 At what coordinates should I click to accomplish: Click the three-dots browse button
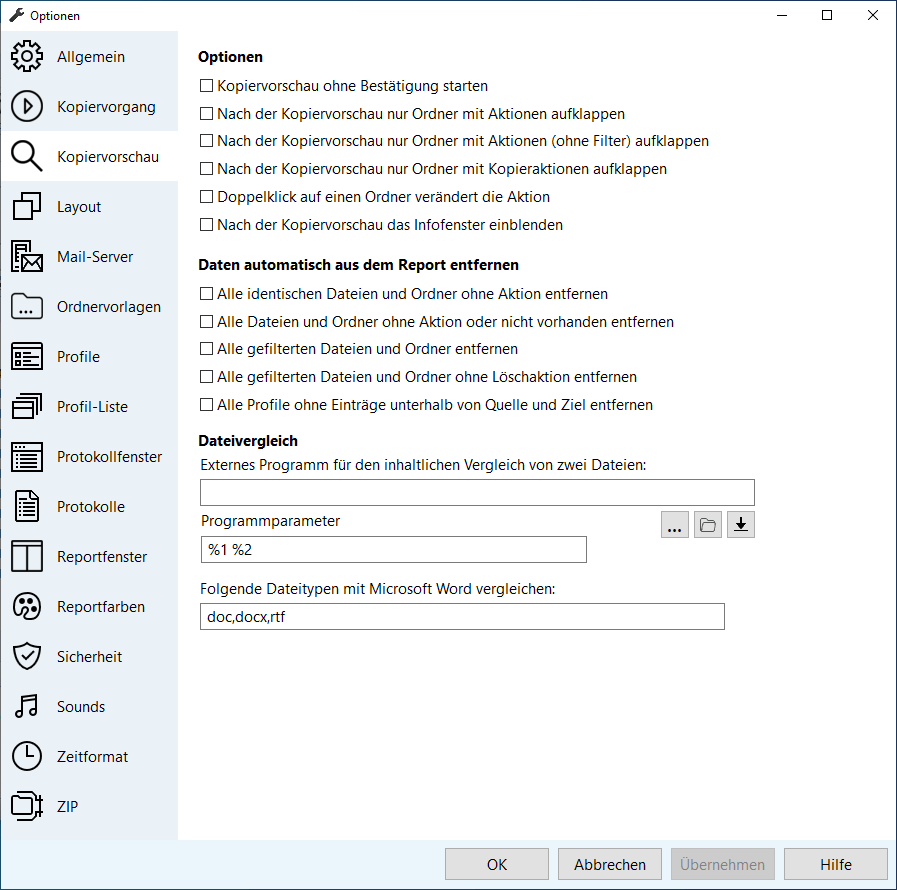point(675,525)
